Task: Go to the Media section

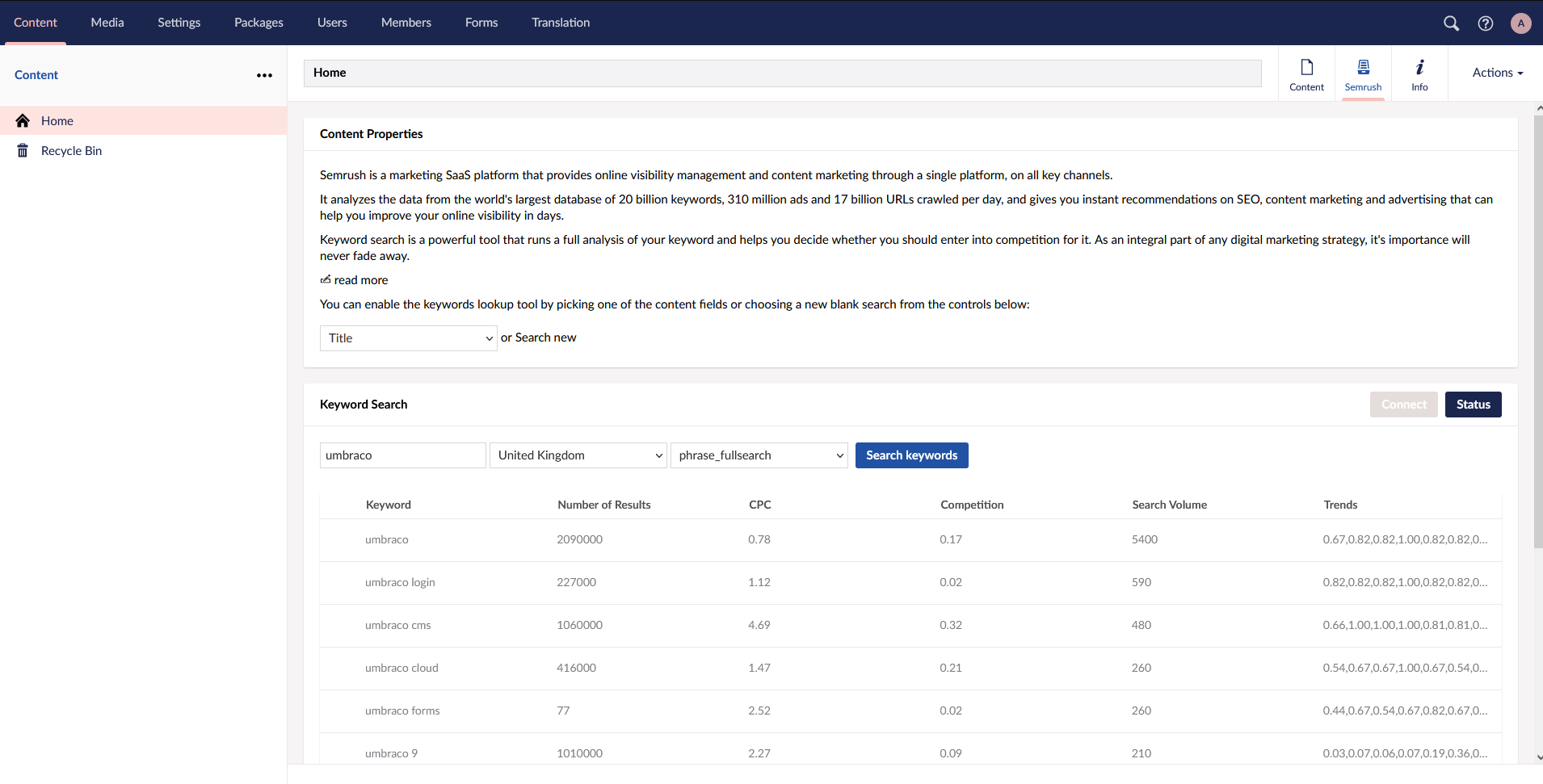Action: 107,23
